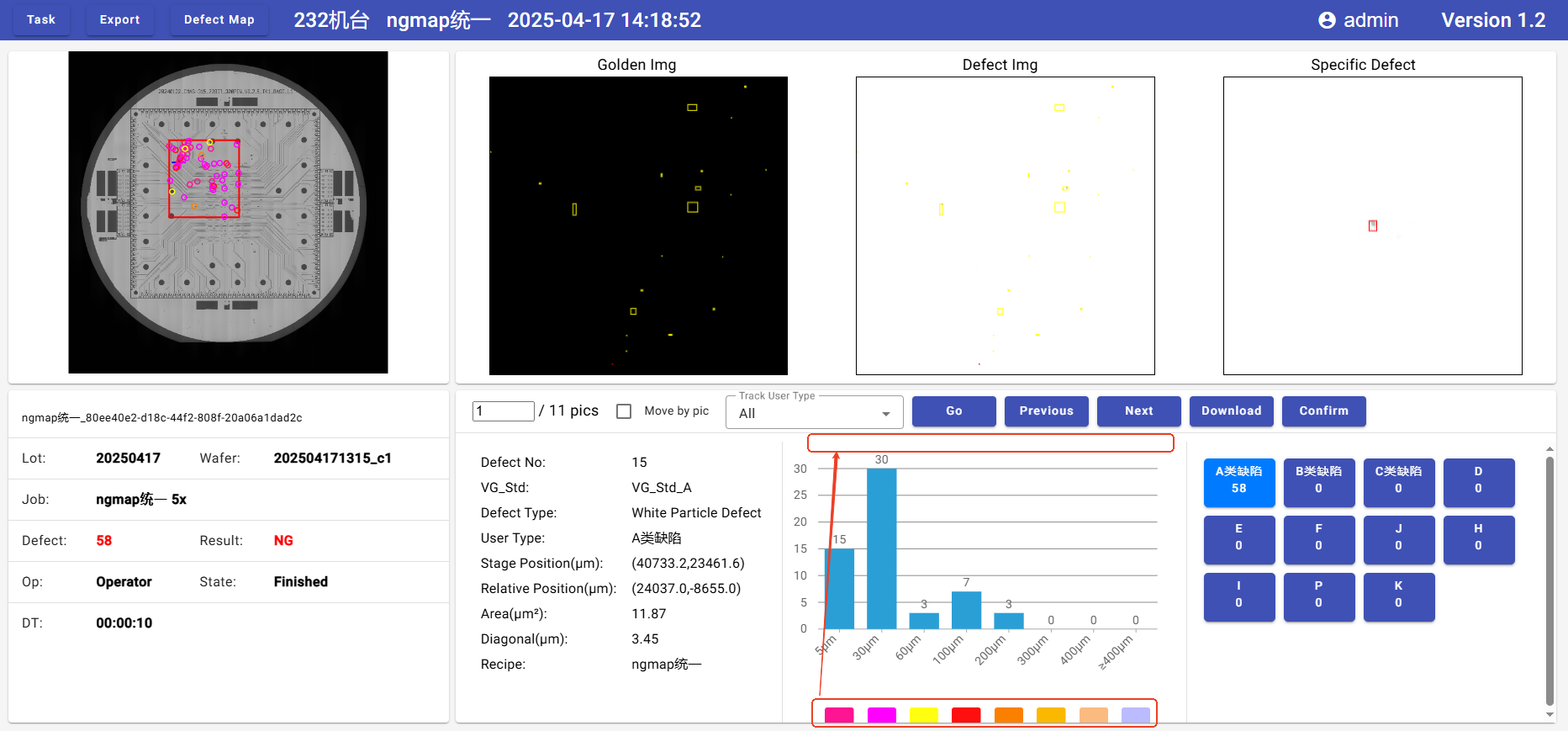
Task: Select the B类缺陷 category button
Action: coord(1318,482)
